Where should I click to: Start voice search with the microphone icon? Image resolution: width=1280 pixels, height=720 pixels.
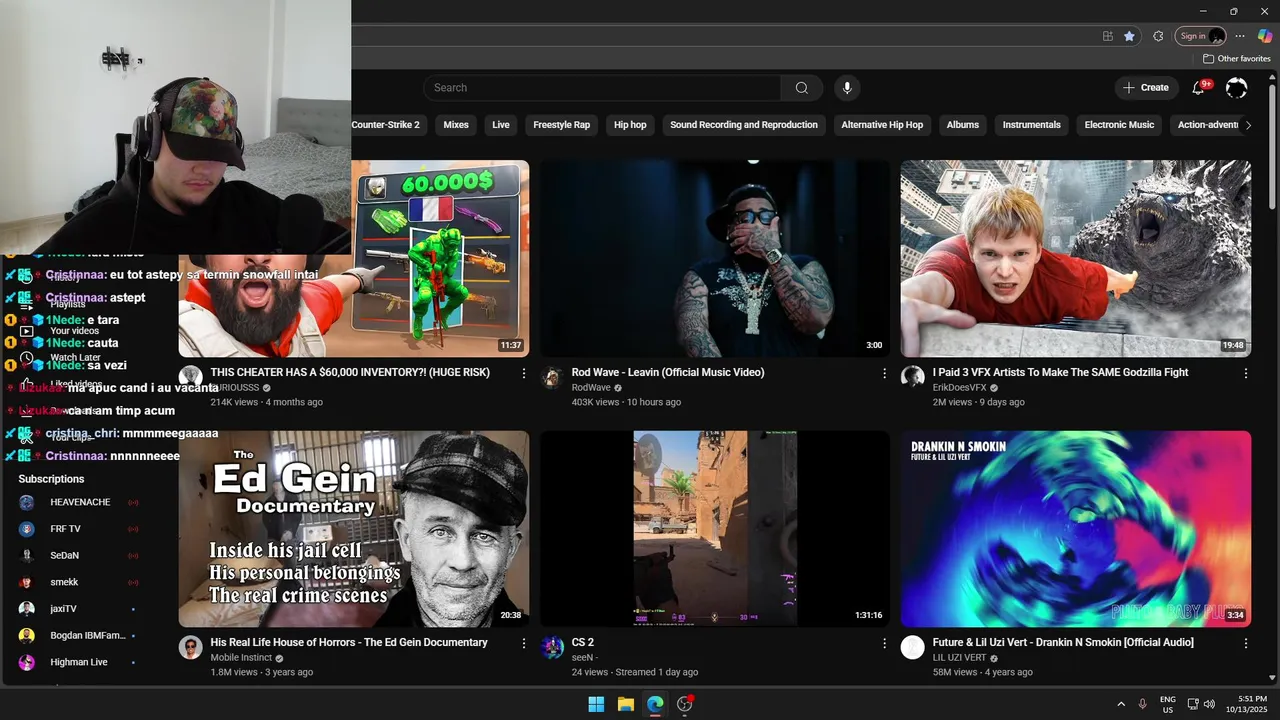(847, 88)
